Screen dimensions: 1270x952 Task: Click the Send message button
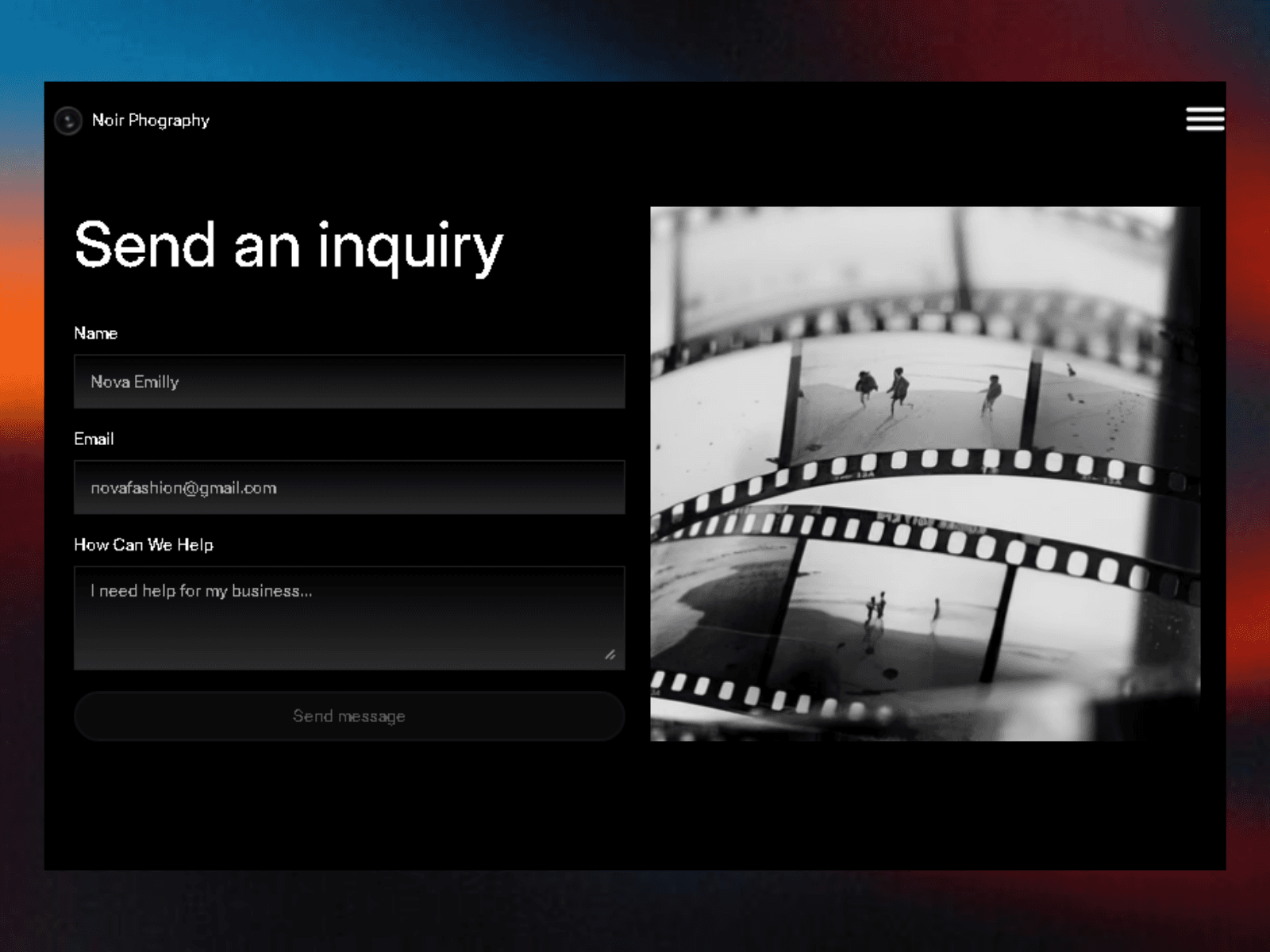pos(349,716)
